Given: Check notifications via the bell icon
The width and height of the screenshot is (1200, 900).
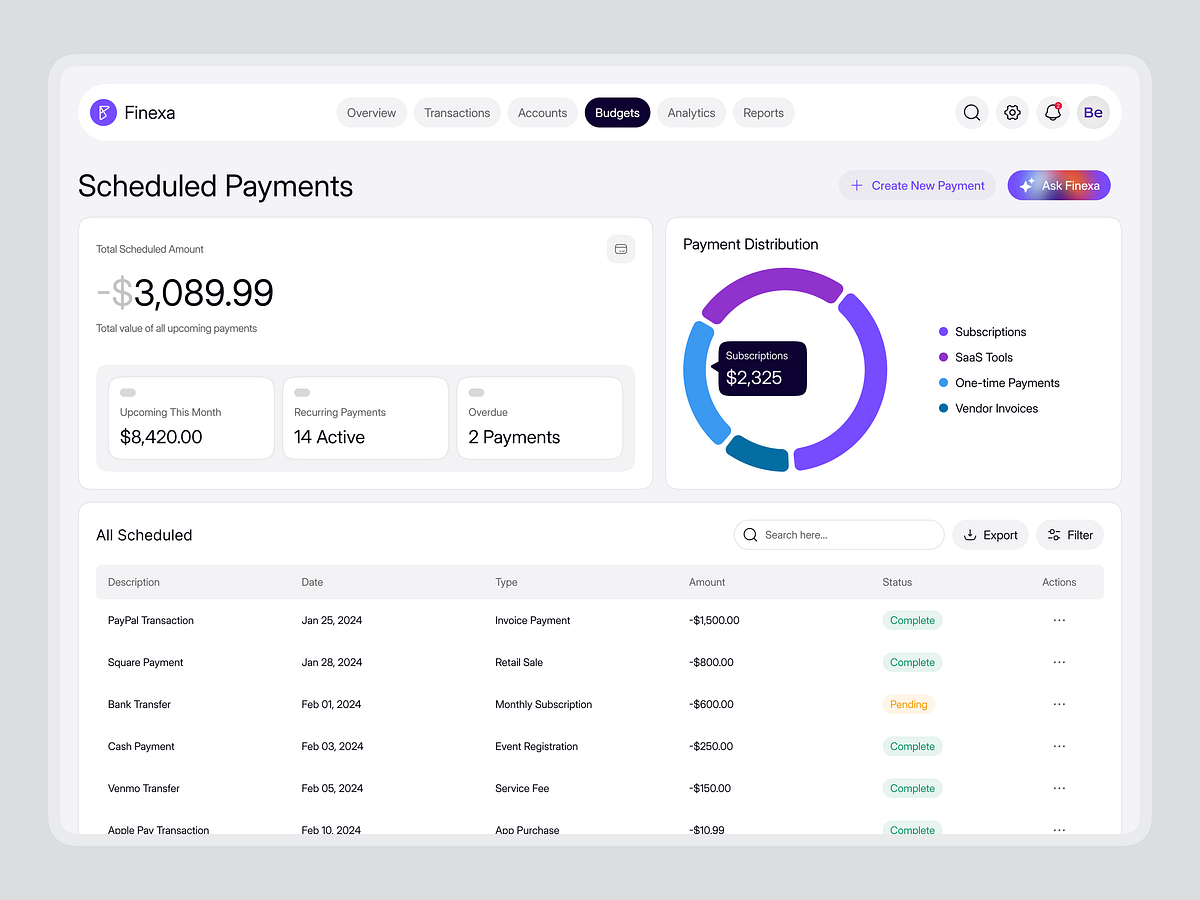Looking at the screenshot, I should (1052, 112).
